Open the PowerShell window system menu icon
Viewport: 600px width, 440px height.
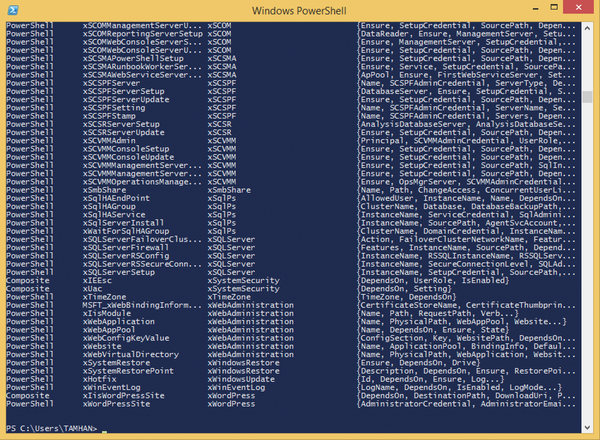(x=13, y=10)
